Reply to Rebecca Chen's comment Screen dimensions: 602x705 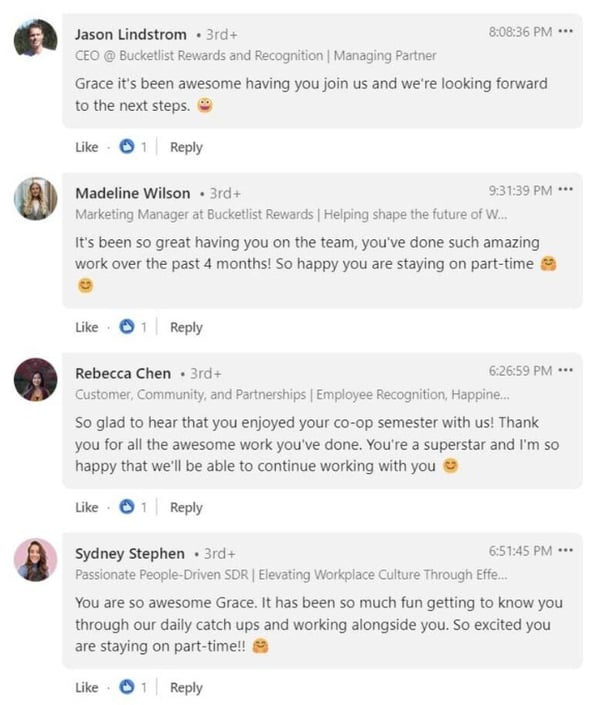[186, 507]
